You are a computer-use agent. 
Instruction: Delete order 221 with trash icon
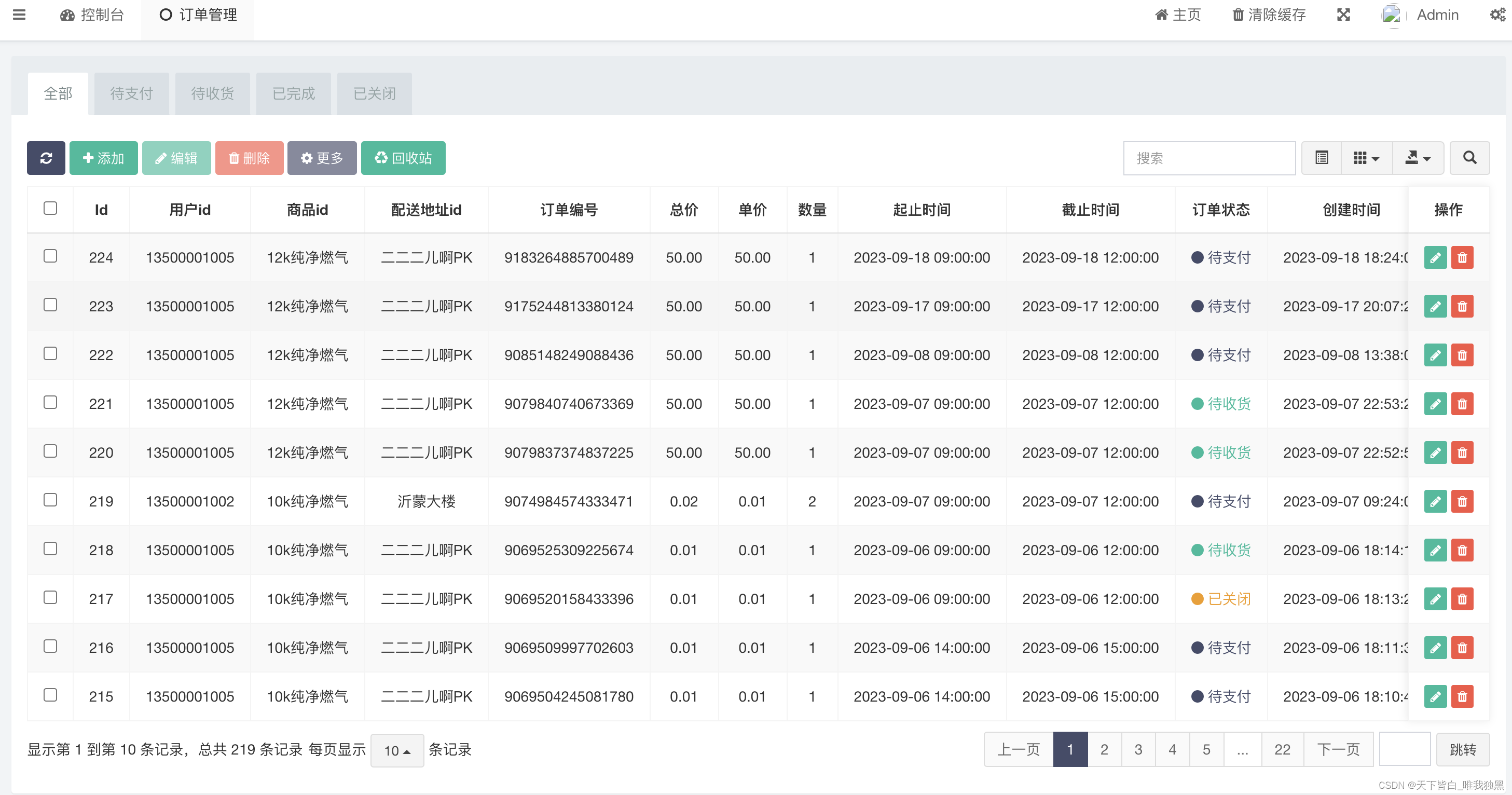coord(1462,403)
